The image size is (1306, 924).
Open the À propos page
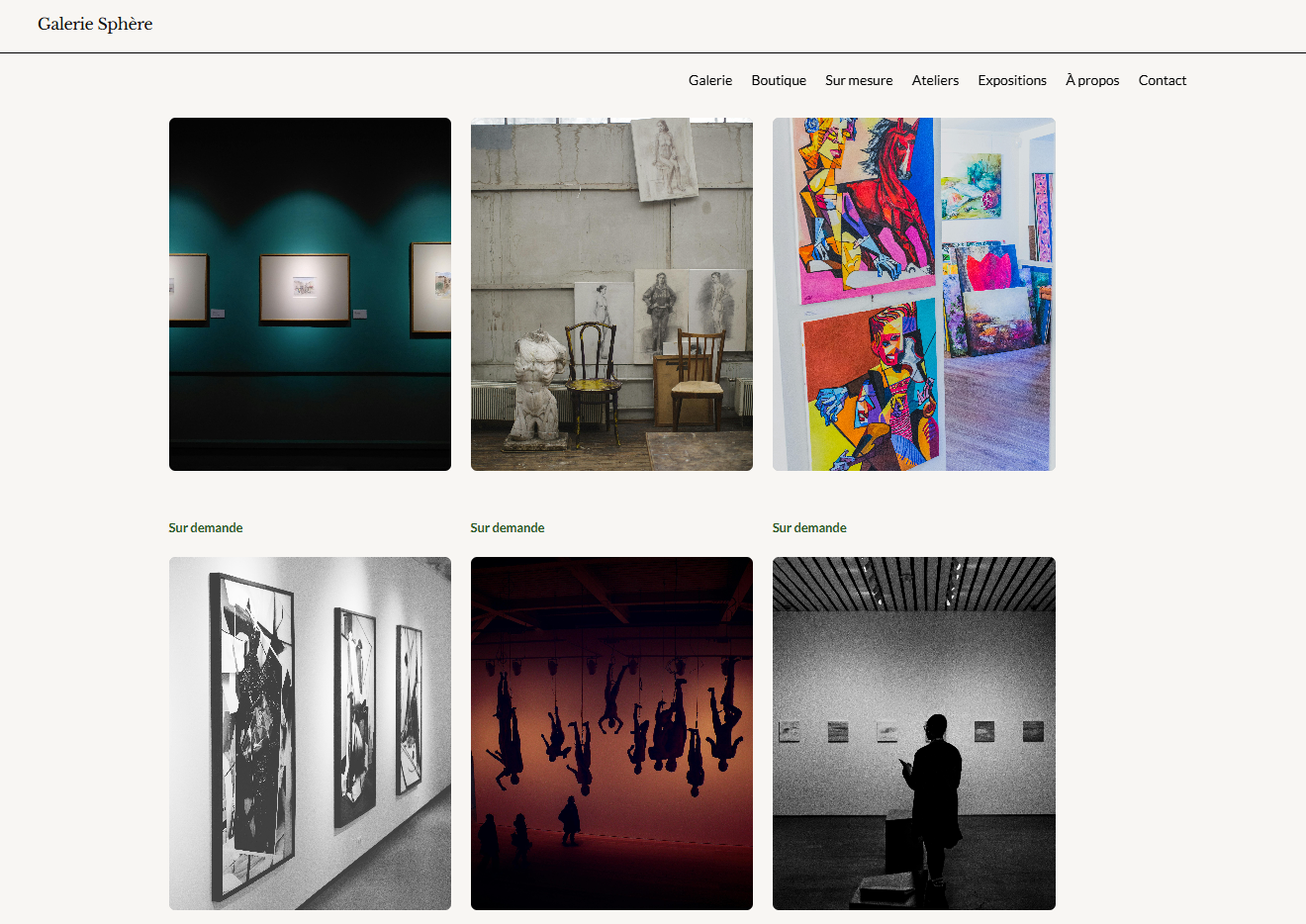click(1092, 80)
